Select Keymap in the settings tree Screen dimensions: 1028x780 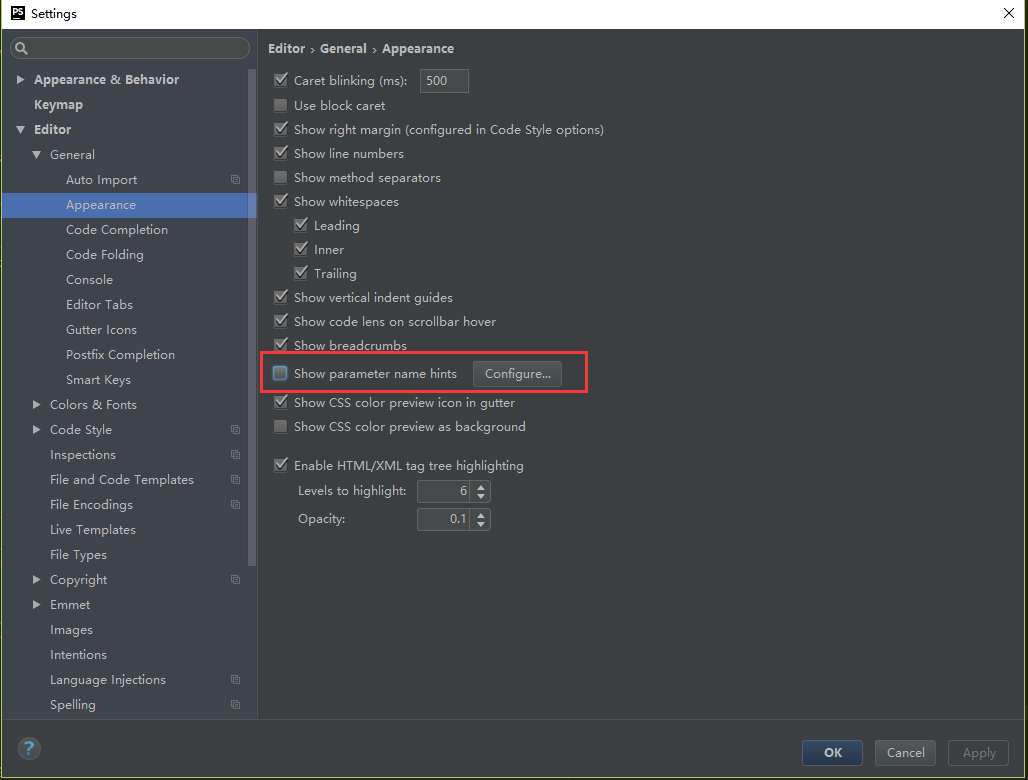click(58, 105)
